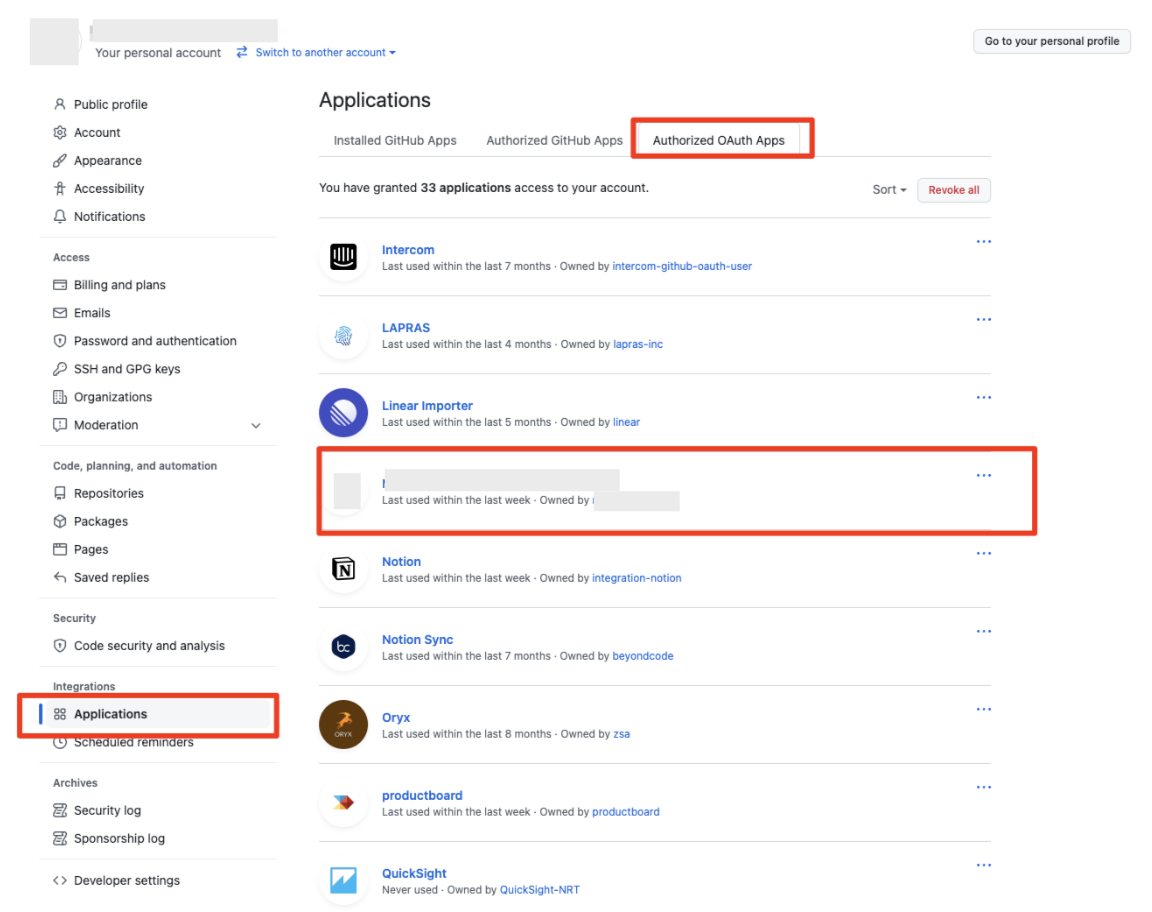Open the zsa owner link
The image size is (1152, 912).
tap(622, 733)
